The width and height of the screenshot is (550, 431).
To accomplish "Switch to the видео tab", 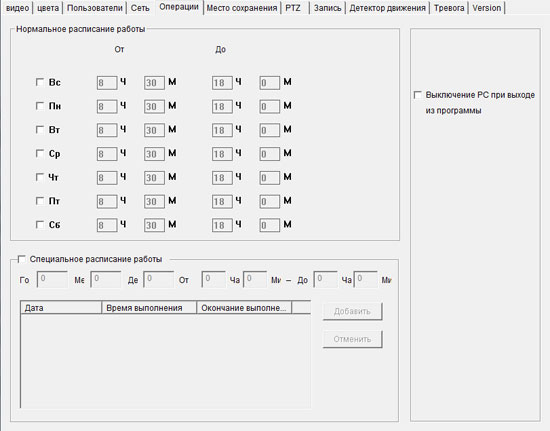I will [18, 8].
